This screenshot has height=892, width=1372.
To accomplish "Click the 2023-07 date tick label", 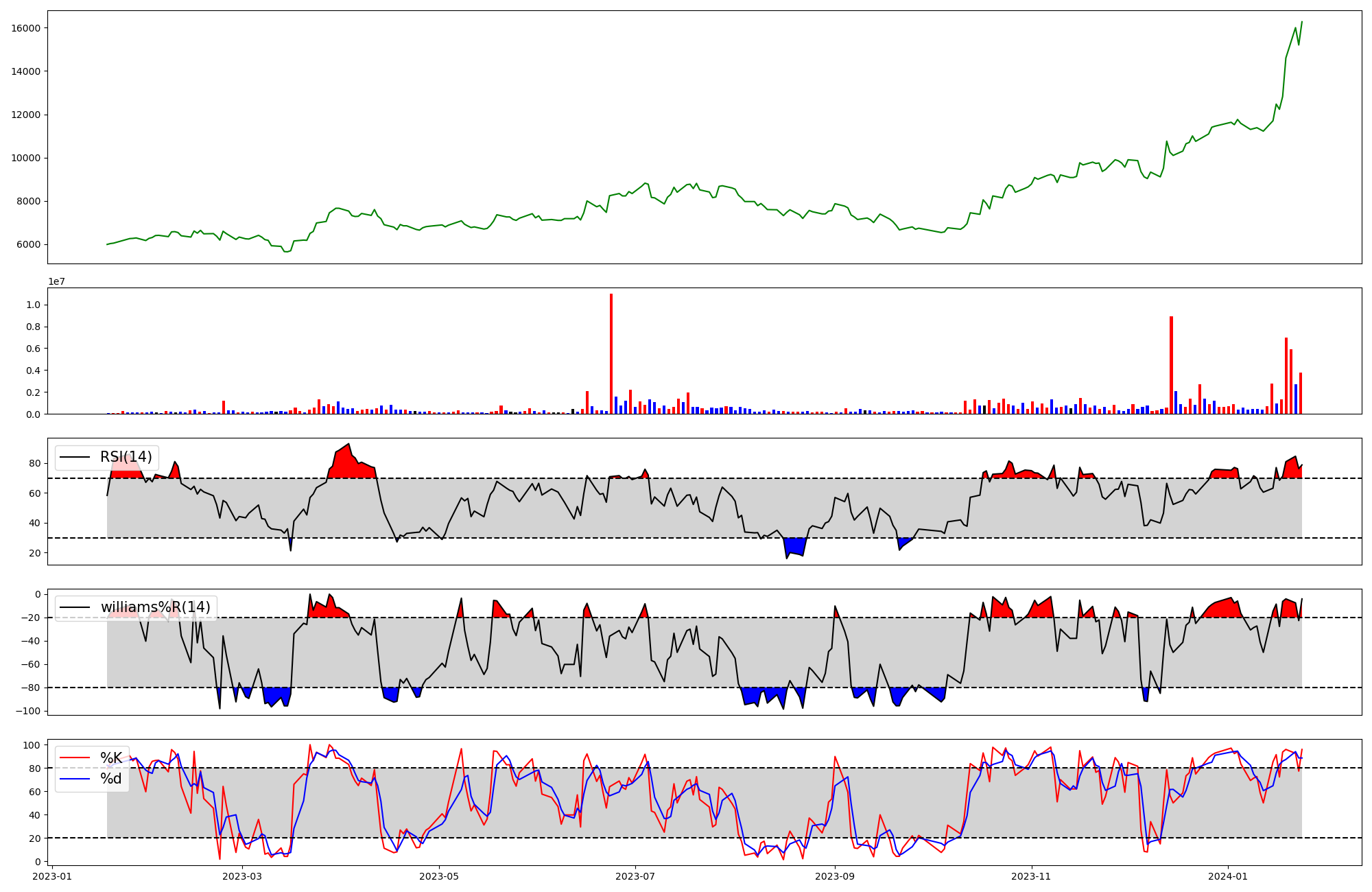I will pyautogui.click(x=635, y=876).
